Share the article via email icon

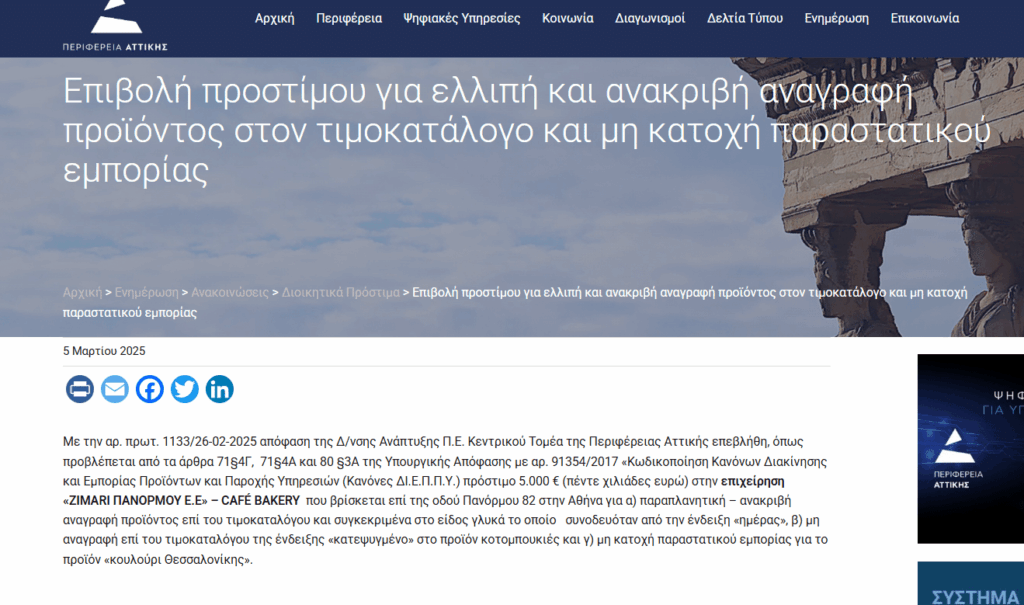point(115,389)
